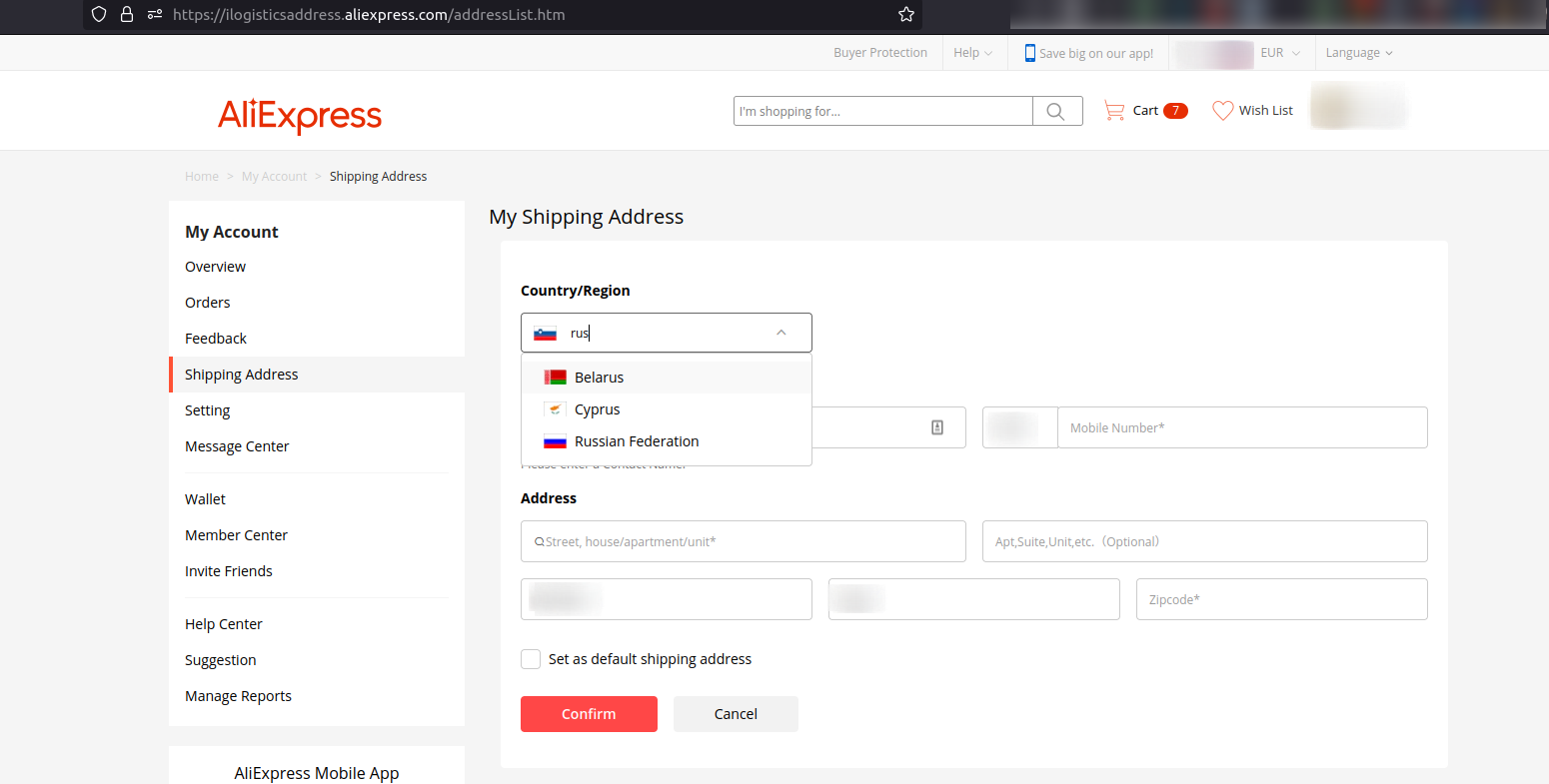Select Russian Federation from the list

click(x=667, y=441)
